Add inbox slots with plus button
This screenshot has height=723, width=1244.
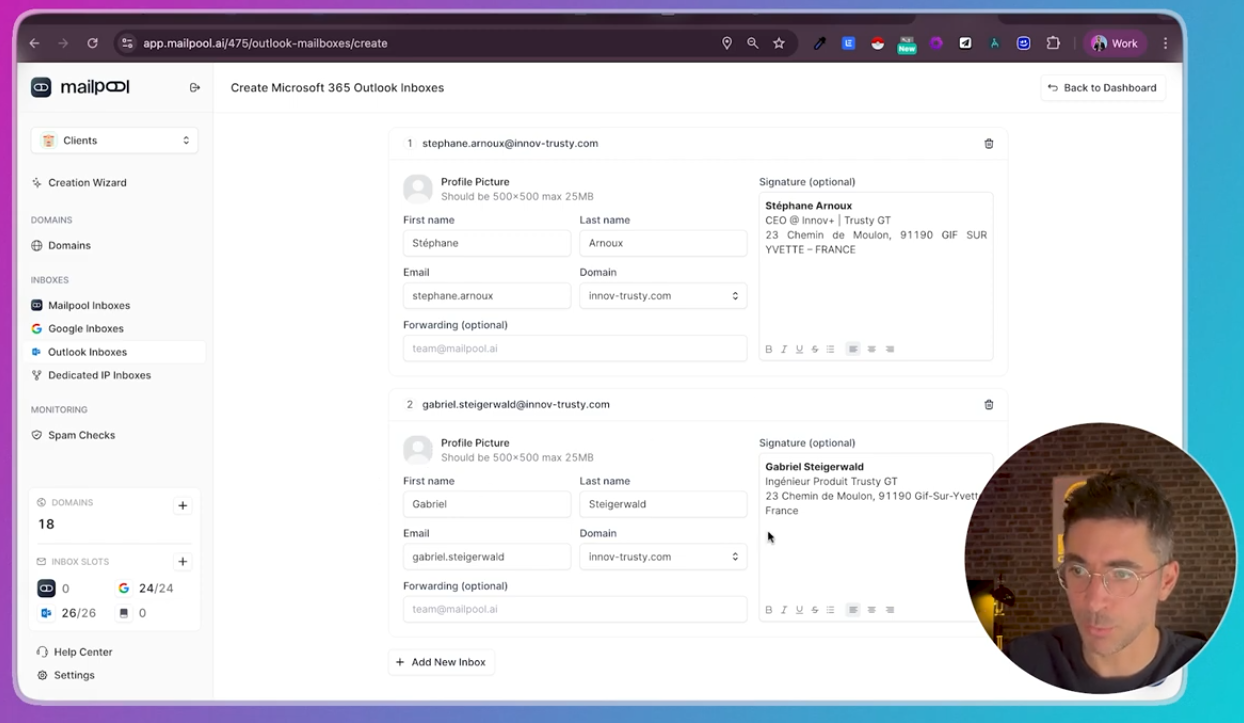(x=183, y=562)
